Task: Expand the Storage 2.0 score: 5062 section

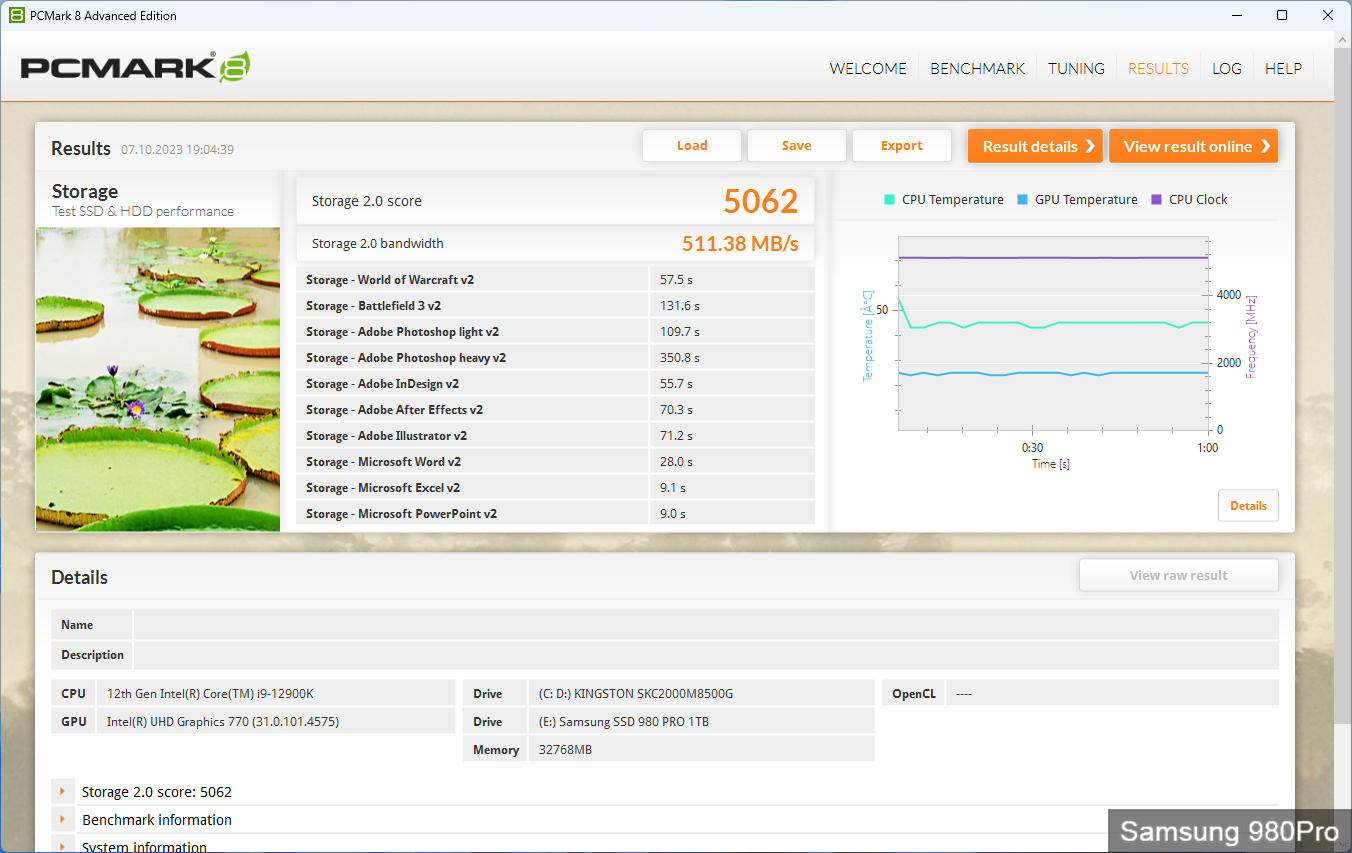Action: tap(63, 792)
